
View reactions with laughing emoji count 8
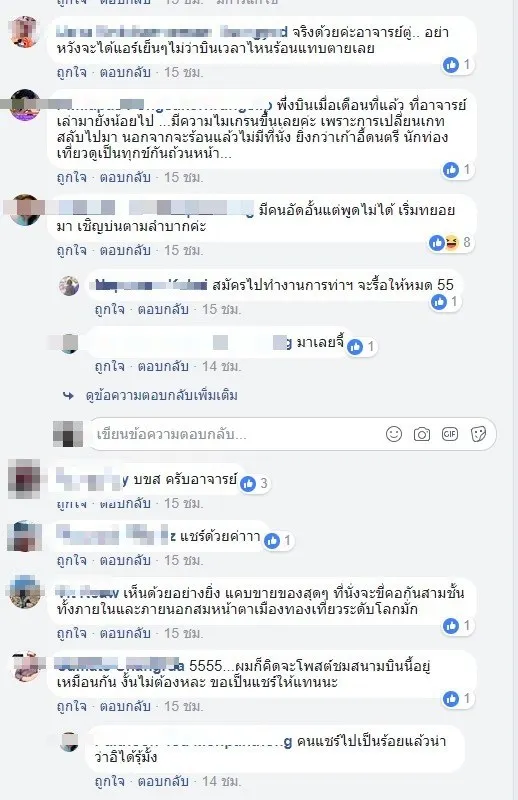[x=452, y=243]
